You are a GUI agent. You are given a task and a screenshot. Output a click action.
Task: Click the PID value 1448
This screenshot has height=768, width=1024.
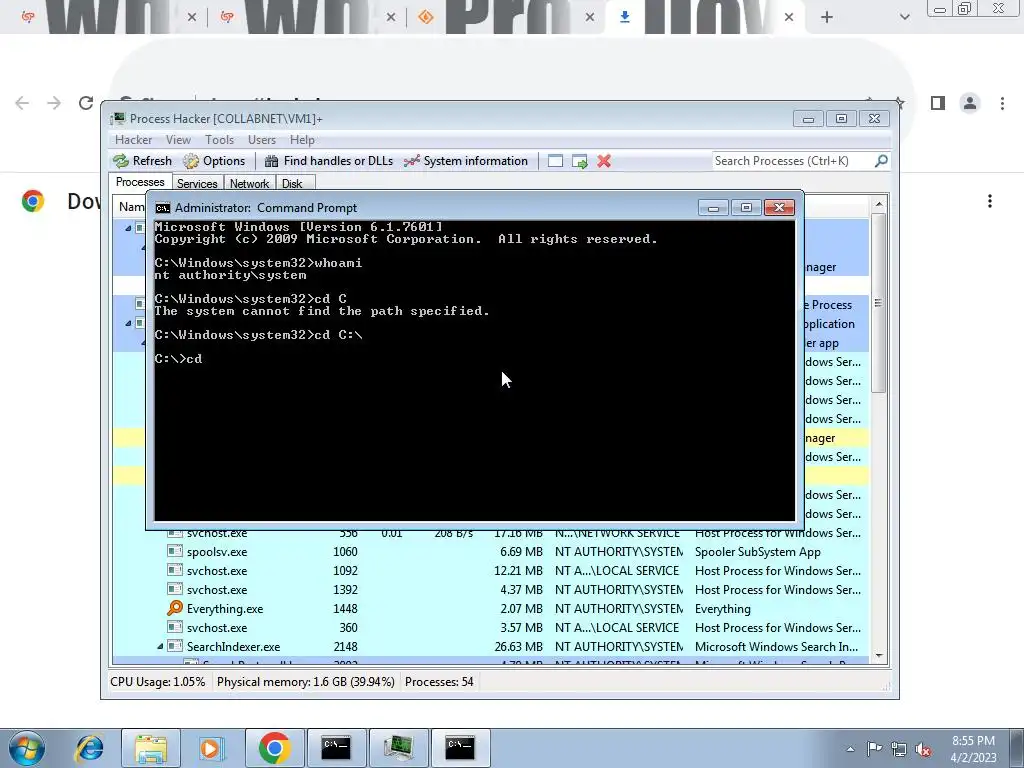pyautogui.click(x=345, y=609)
